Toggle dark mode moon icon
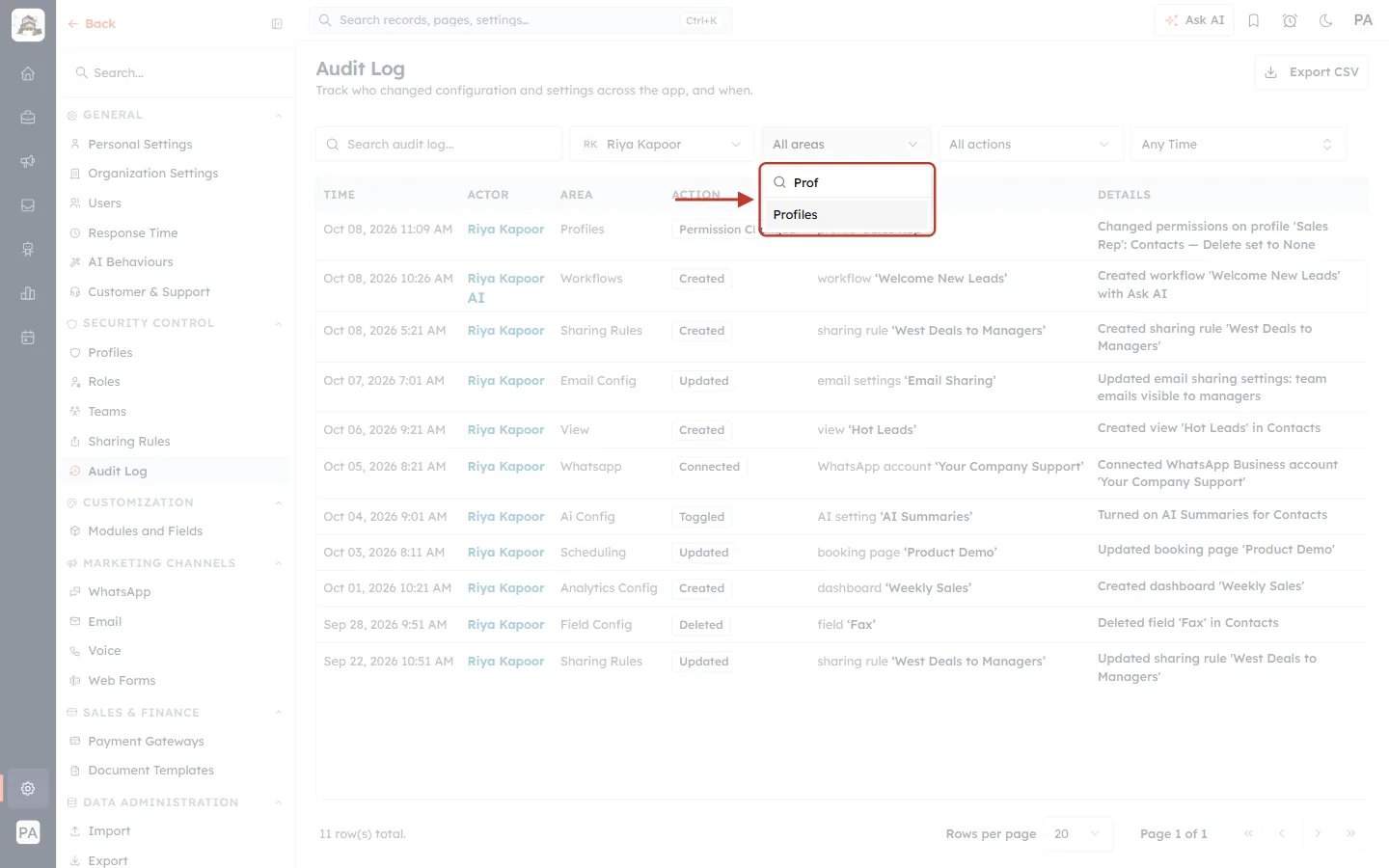Viewport: 1389px width, 868px height. point(1326,20)
